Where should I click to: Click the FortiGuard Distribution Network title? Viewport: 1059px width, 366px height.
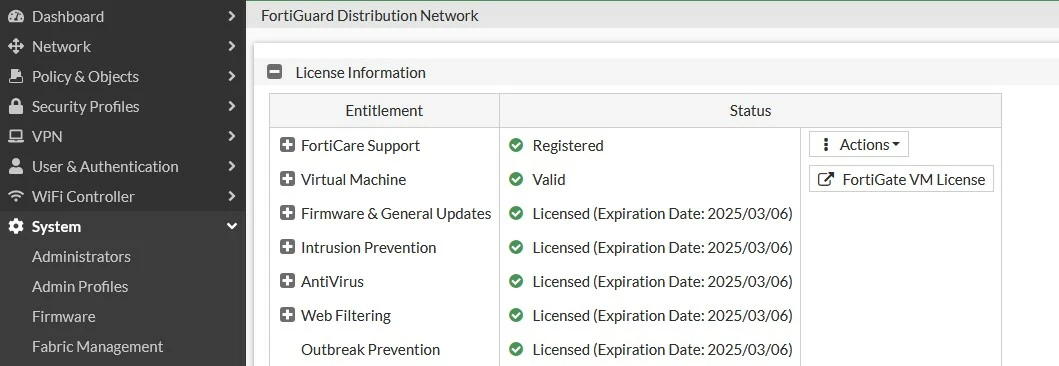pos(369,16)
